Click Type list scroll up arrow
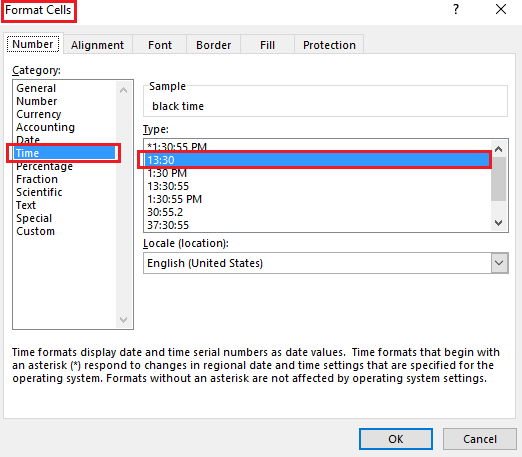The width and height of the screenshot is (522, 457). [498, 149]
